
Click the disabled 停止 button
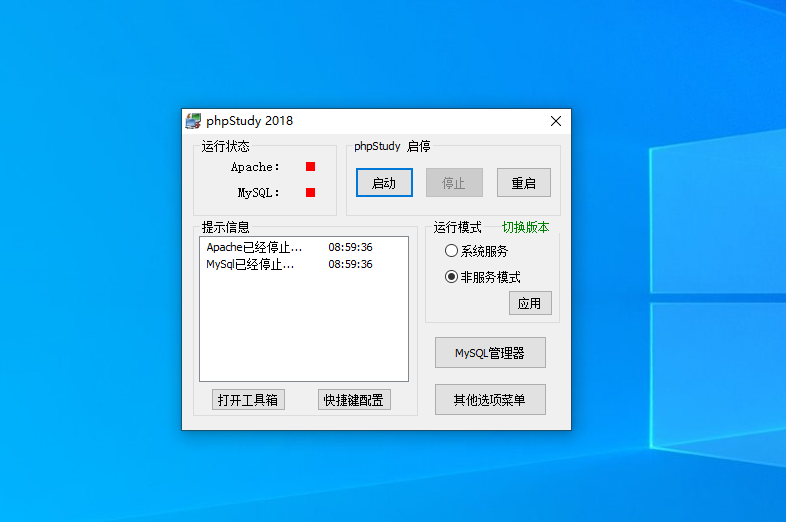pos(454,183)
